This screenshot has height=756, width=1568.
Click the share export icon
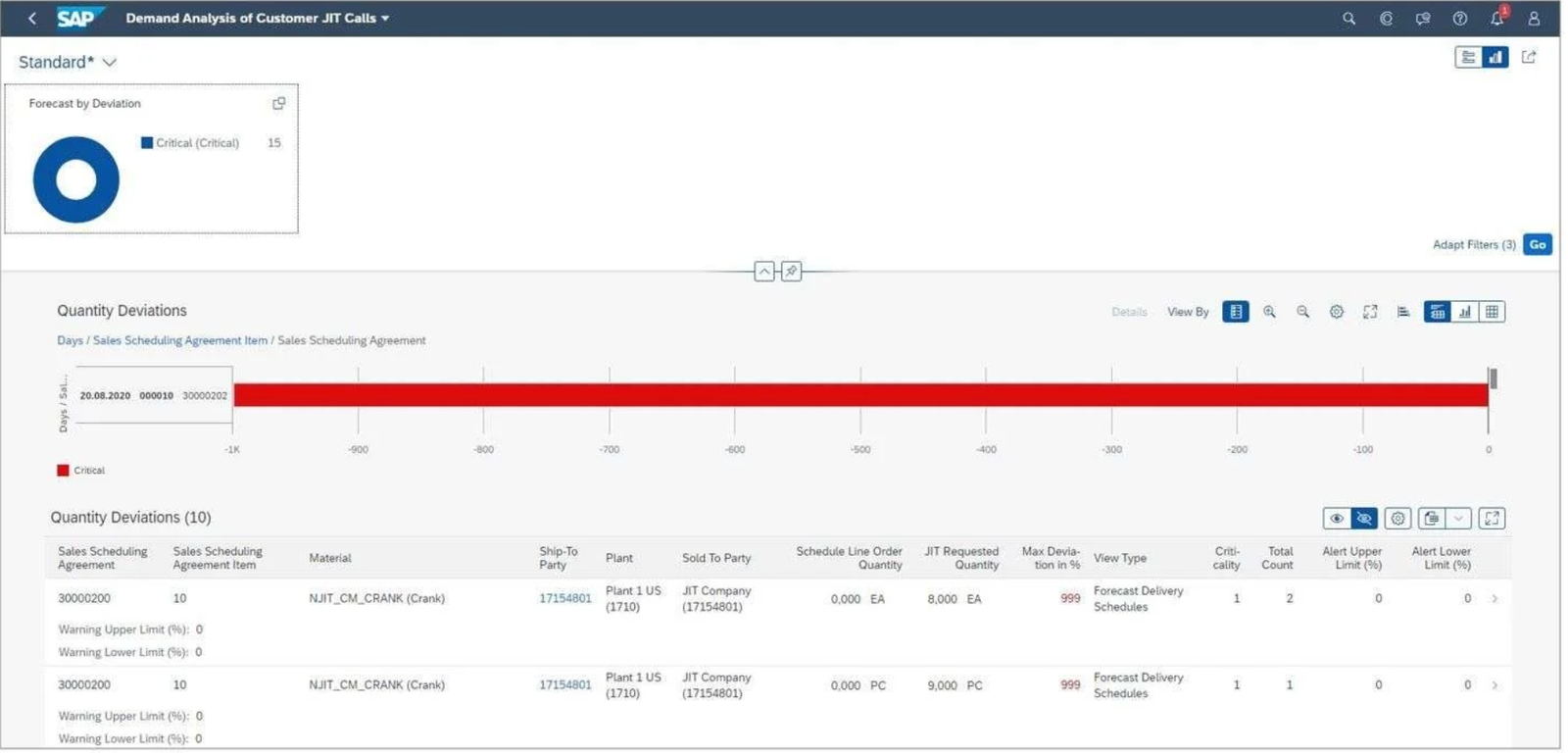(x=1529, y=57)
